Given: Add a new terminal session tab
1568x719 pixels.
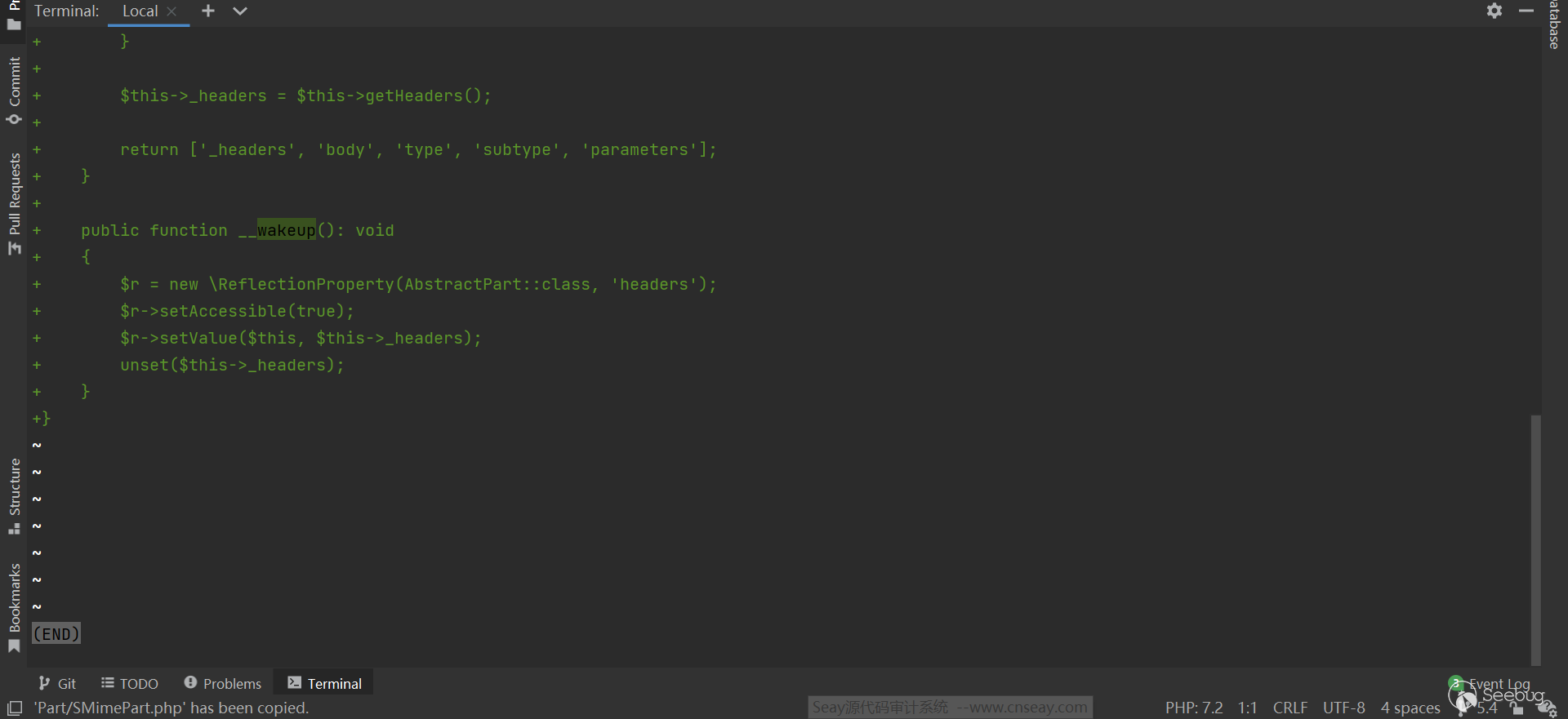Looking at the screenshot, I should 208,11.
